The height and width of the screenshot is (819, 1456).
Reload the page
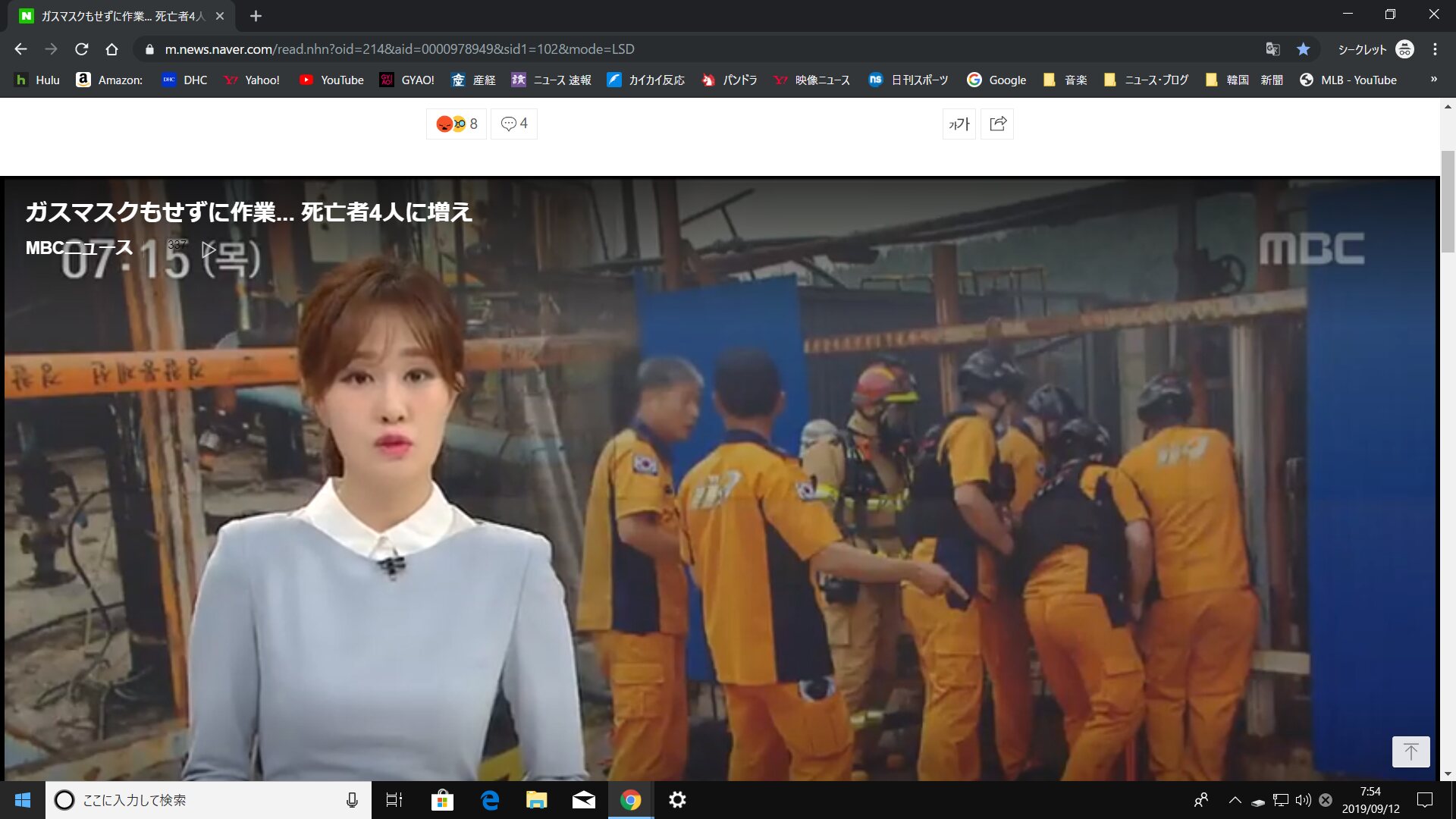pyautogui.click(x=82, y=49)
